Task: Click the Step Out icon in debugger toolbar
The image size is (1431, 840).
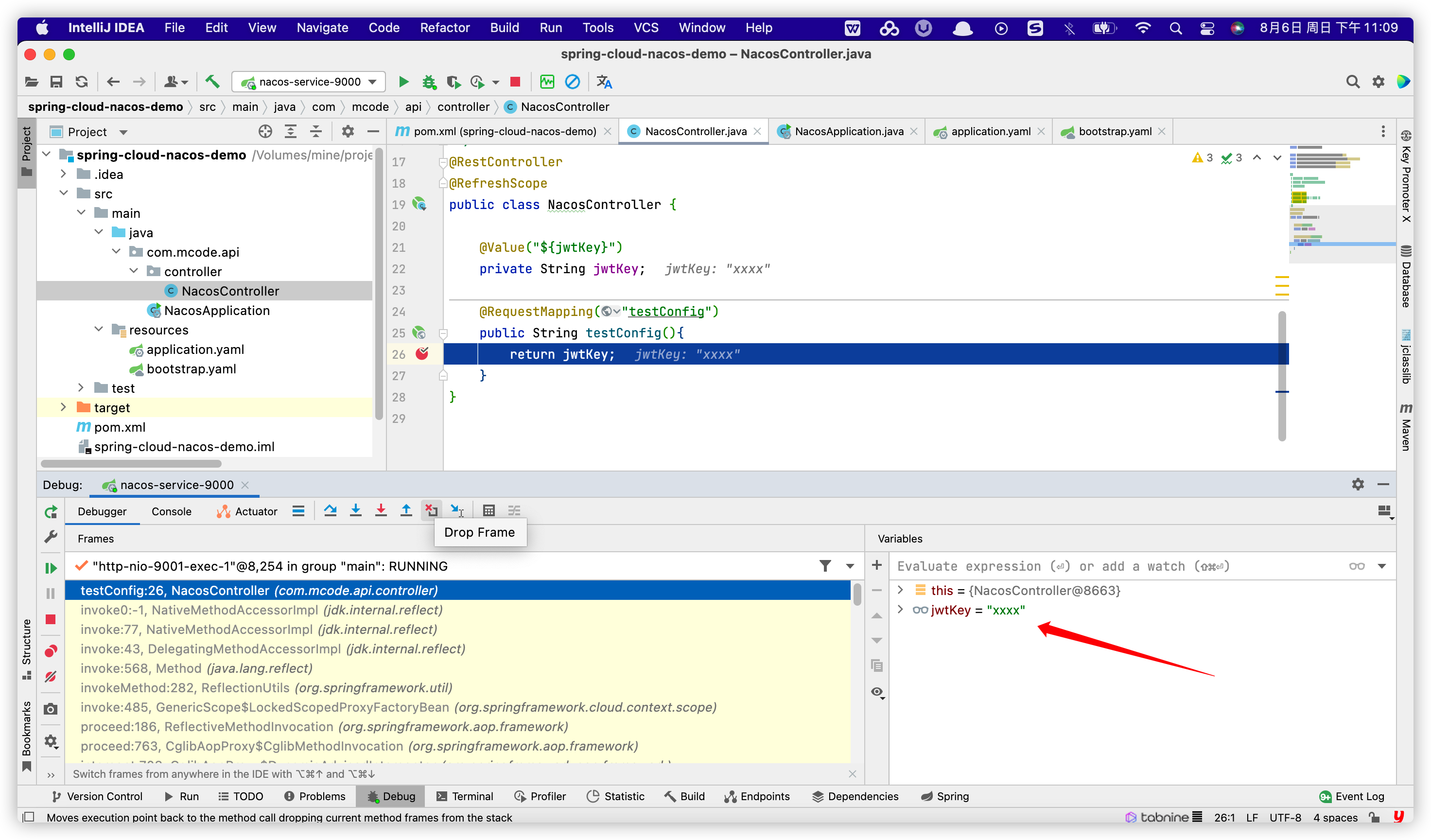Action: coord(405,510)
